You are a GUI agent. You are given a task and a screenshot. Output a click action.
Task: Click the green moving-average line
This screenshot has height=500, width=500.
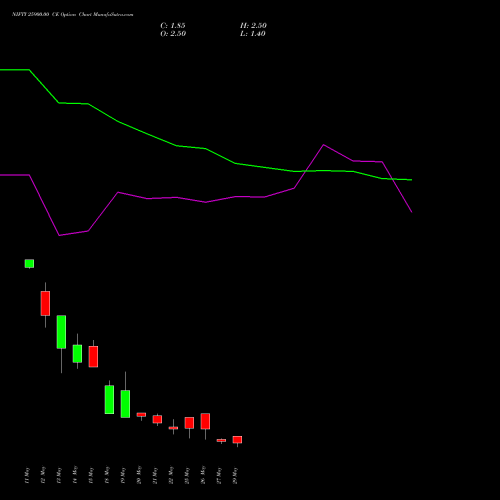206,149
